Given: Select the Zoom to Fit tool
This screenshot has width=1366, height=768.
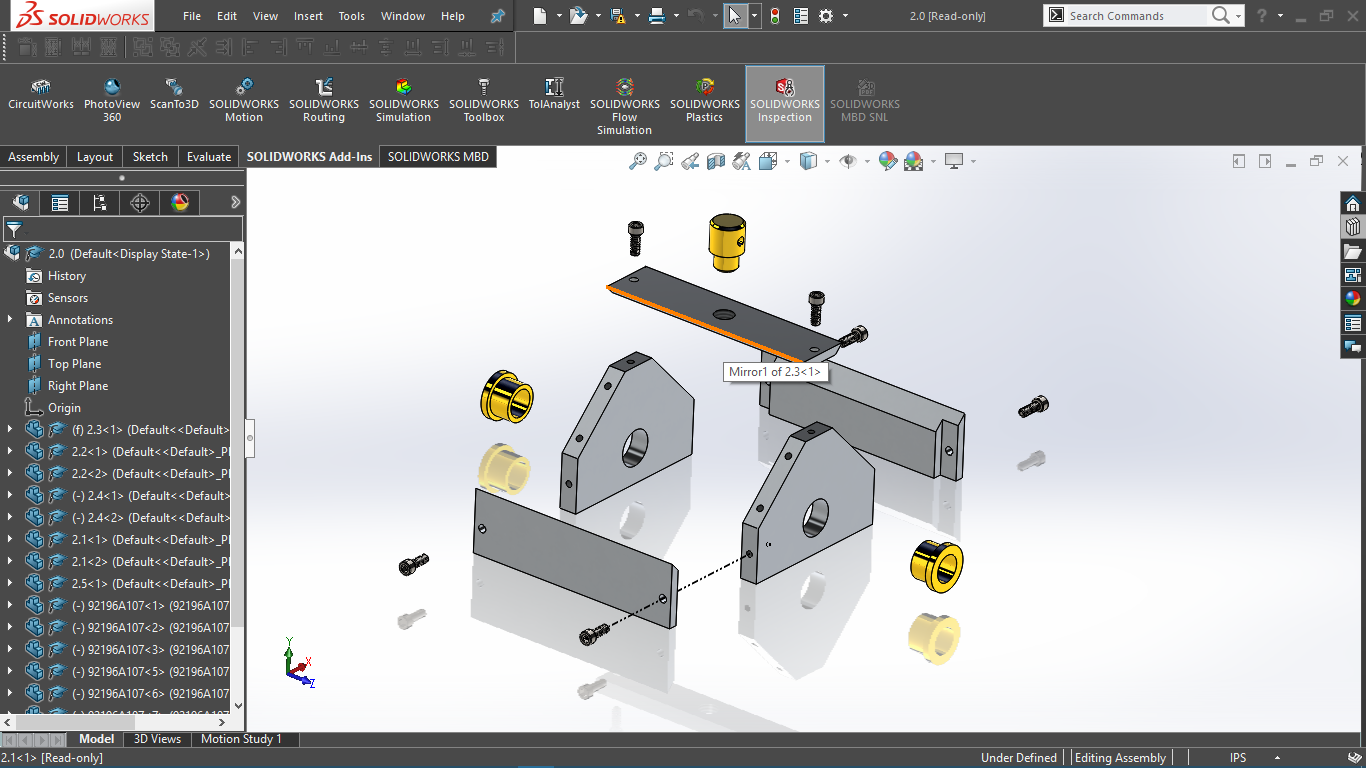Looking at the screenshot, I should point(639,161).
